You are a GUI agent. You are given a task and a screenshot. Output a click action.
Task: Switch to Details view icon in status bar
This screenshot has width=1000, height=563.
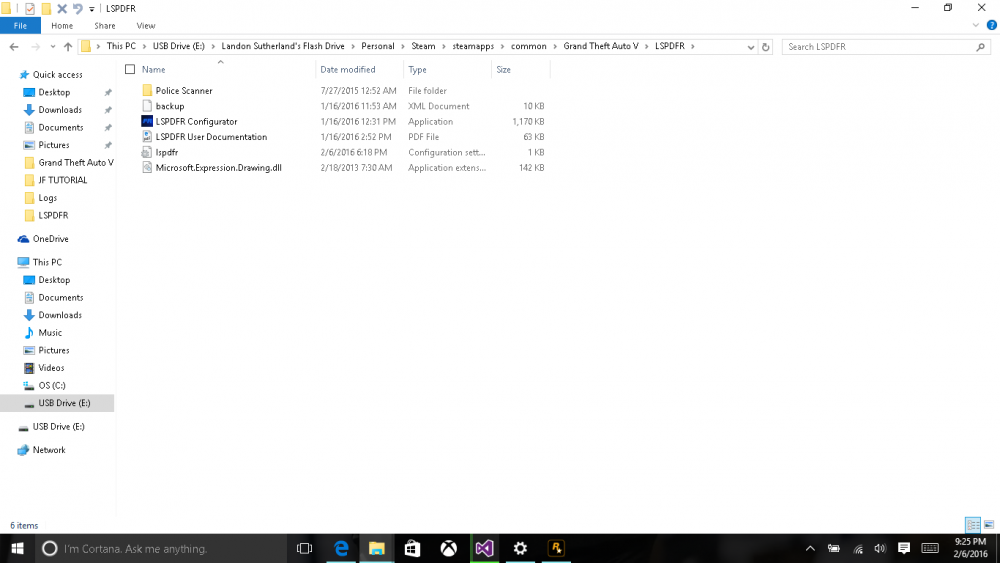[973, 525]
